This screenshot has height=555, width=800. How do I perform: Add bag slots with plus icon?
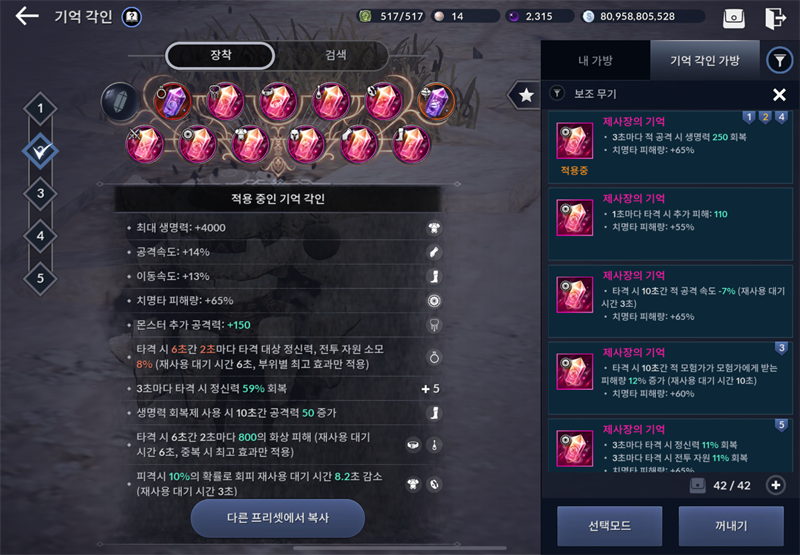tap(776, 485)
